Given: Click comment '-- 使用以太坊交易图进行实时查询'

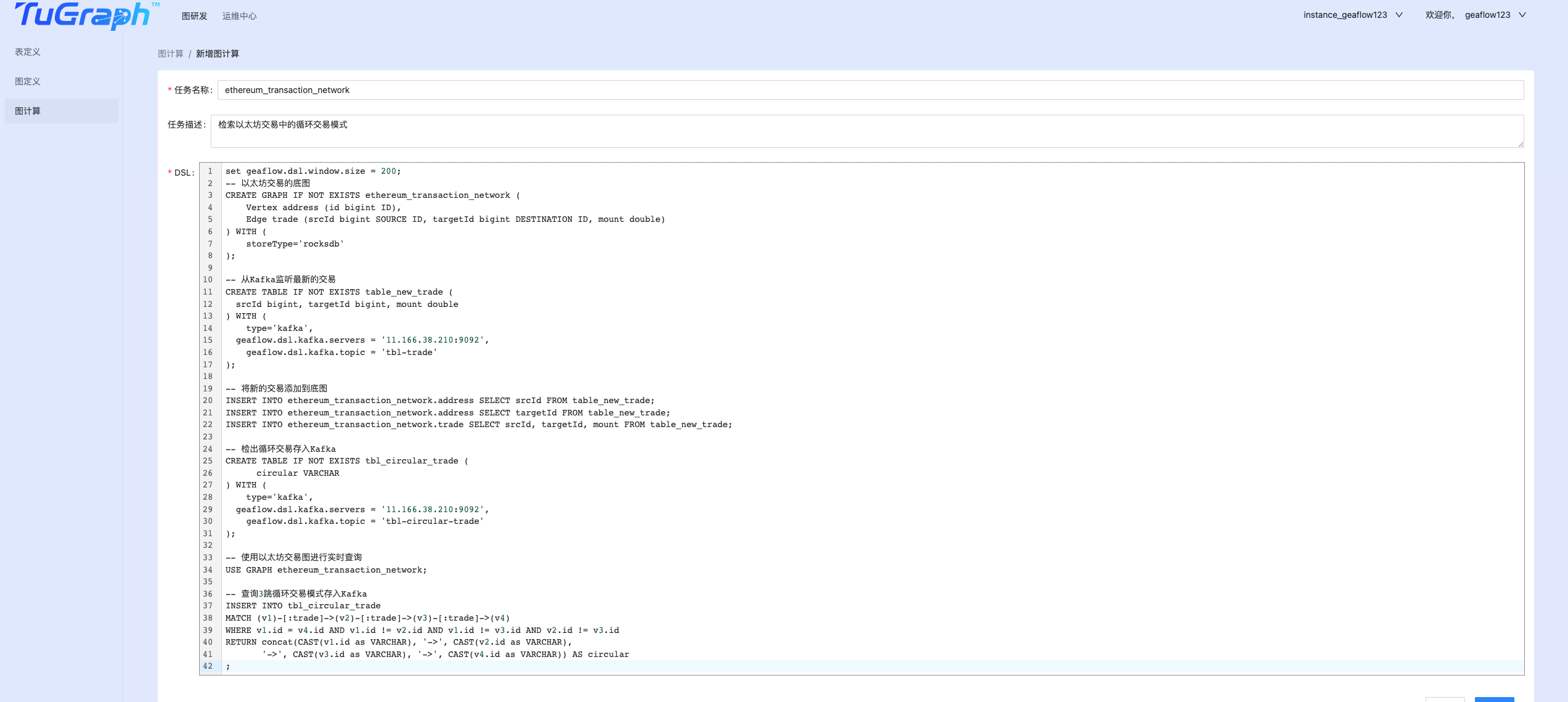Looking at the screenshot, I should [293, 558].
